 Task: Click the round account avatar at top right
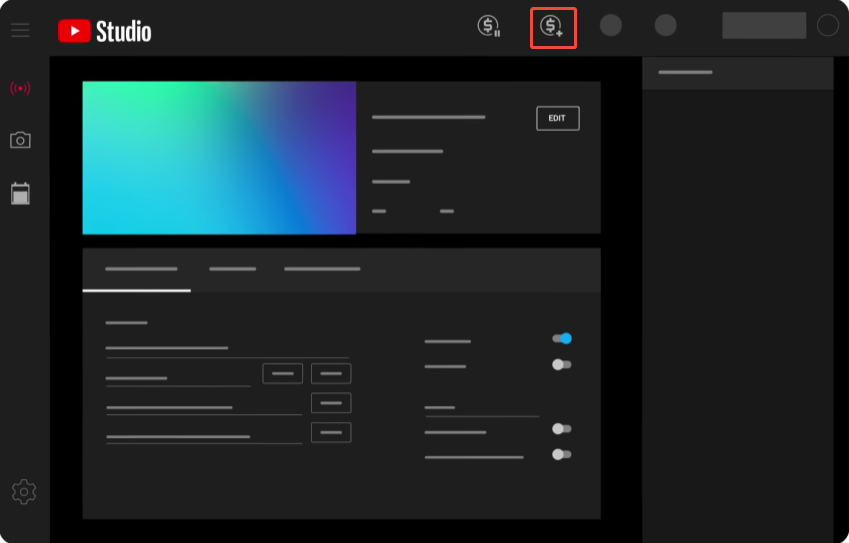[x=827, y=25]
